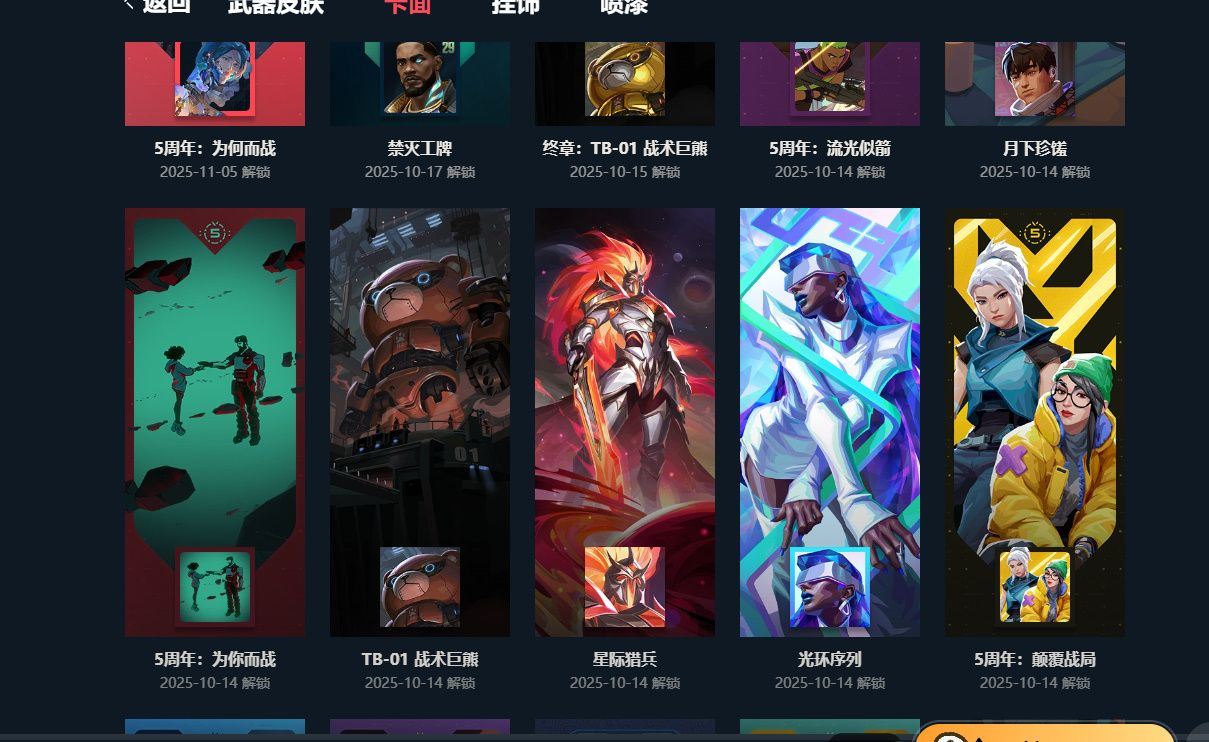Click the back arrow beside 返回

[x=129, y=5]
